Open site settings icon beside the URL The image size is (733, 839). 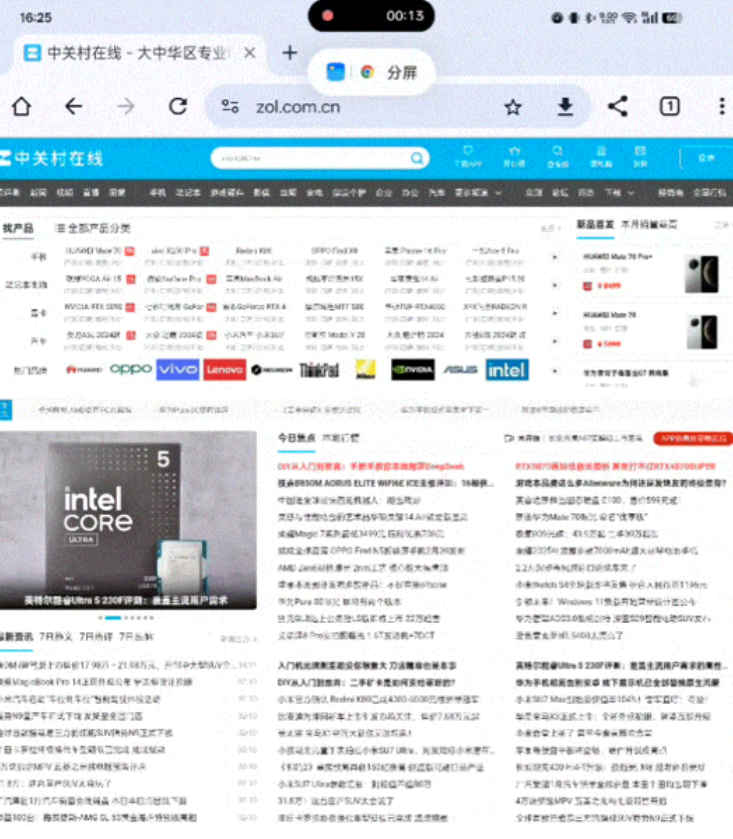coord(230,106)
